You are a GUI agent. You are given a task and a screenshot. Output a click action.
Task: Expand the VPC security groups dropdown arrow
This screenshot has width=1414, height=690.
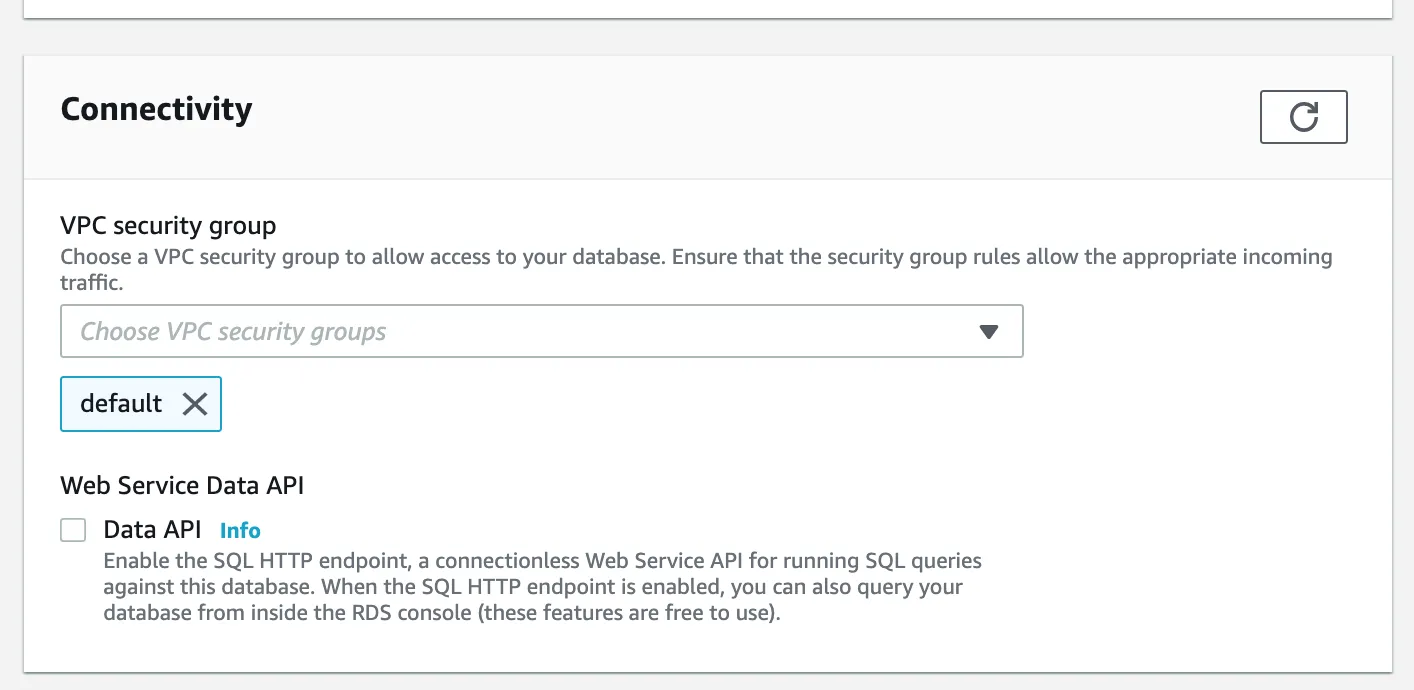click(989, 332)
